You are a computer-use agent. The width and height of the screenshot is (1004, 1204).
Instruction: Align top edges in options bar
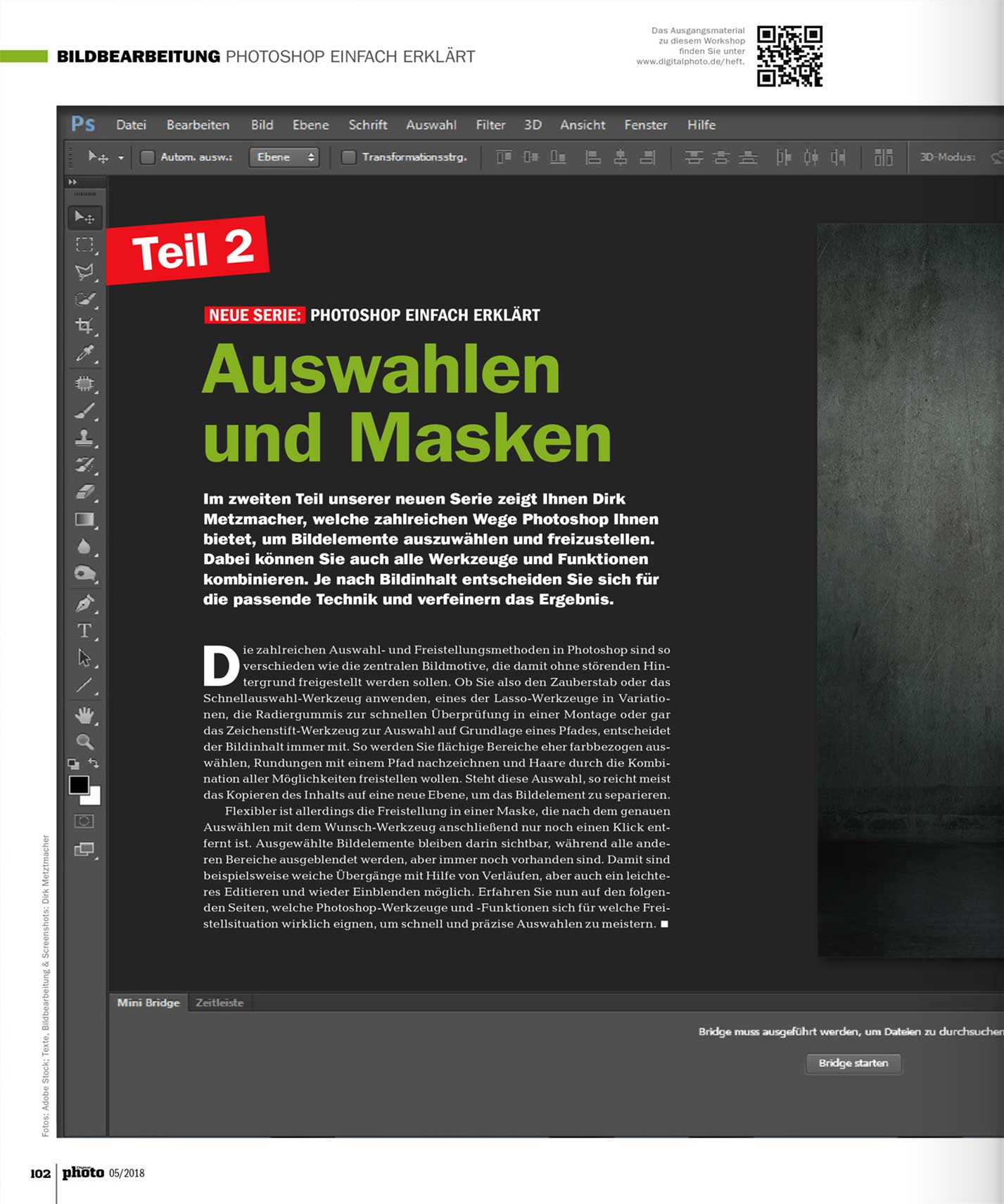pyautogui.click(x=504, y=157)
